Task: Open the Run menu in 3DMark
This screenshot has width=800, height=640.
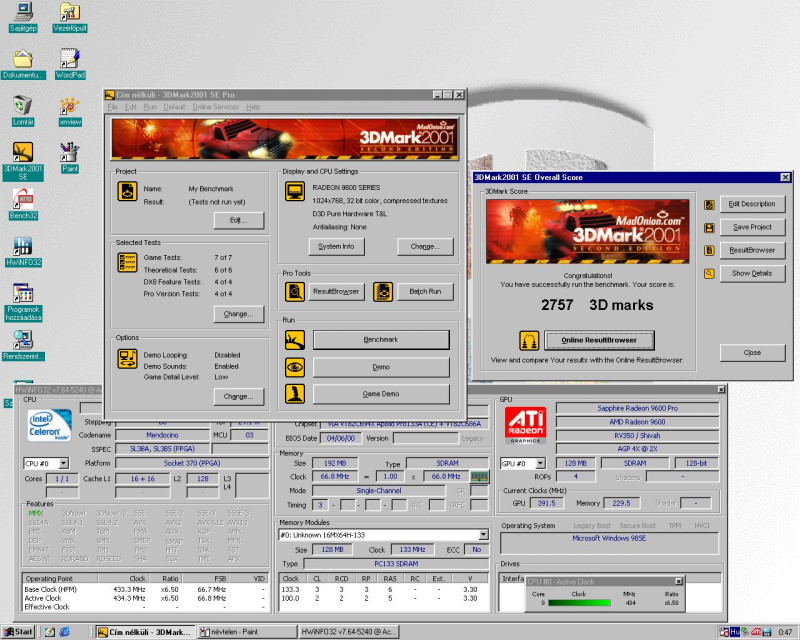Action: click(150, 107)
